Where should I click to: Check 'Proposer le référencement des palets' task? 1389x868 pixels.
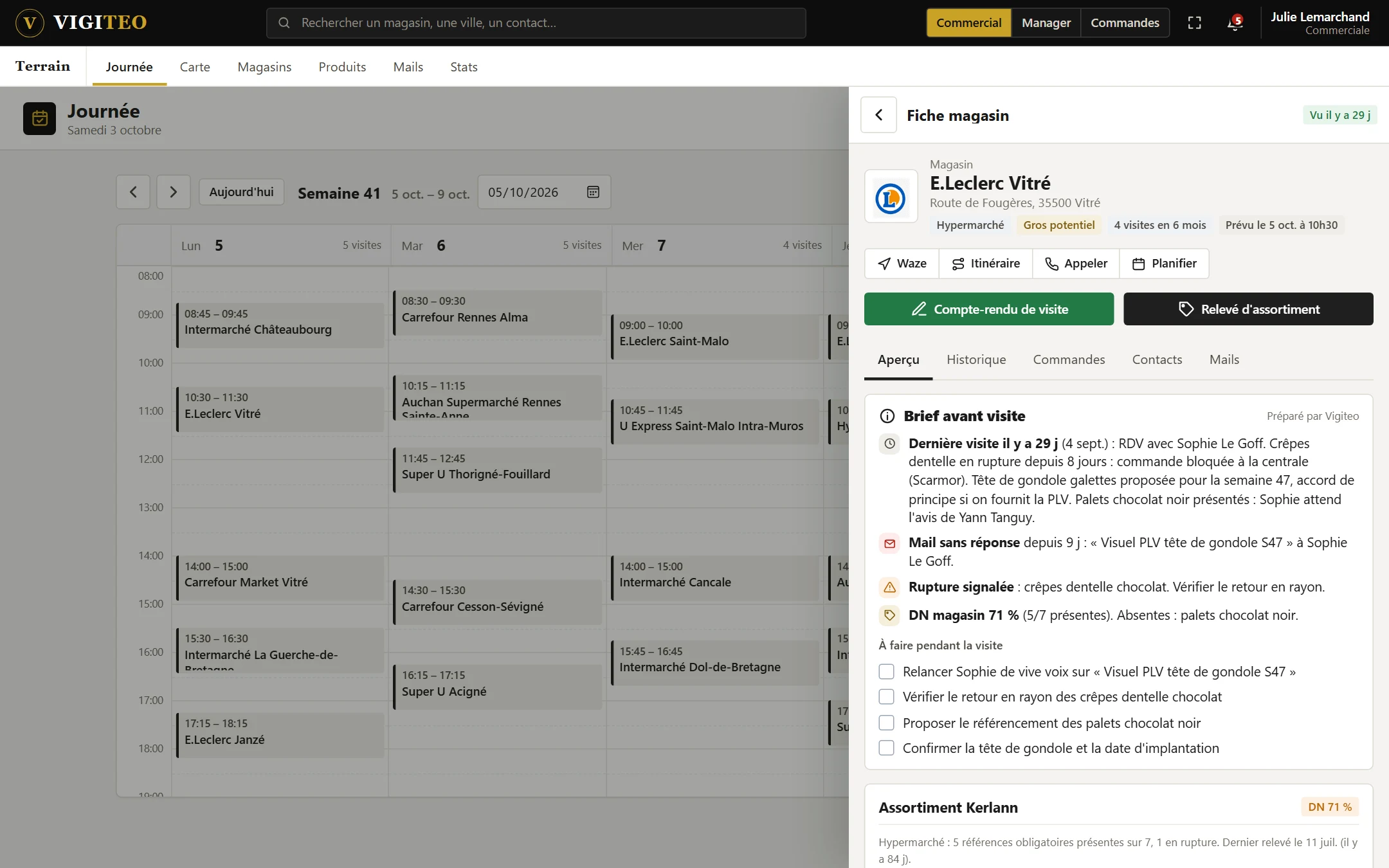click(x=886, y=723)
